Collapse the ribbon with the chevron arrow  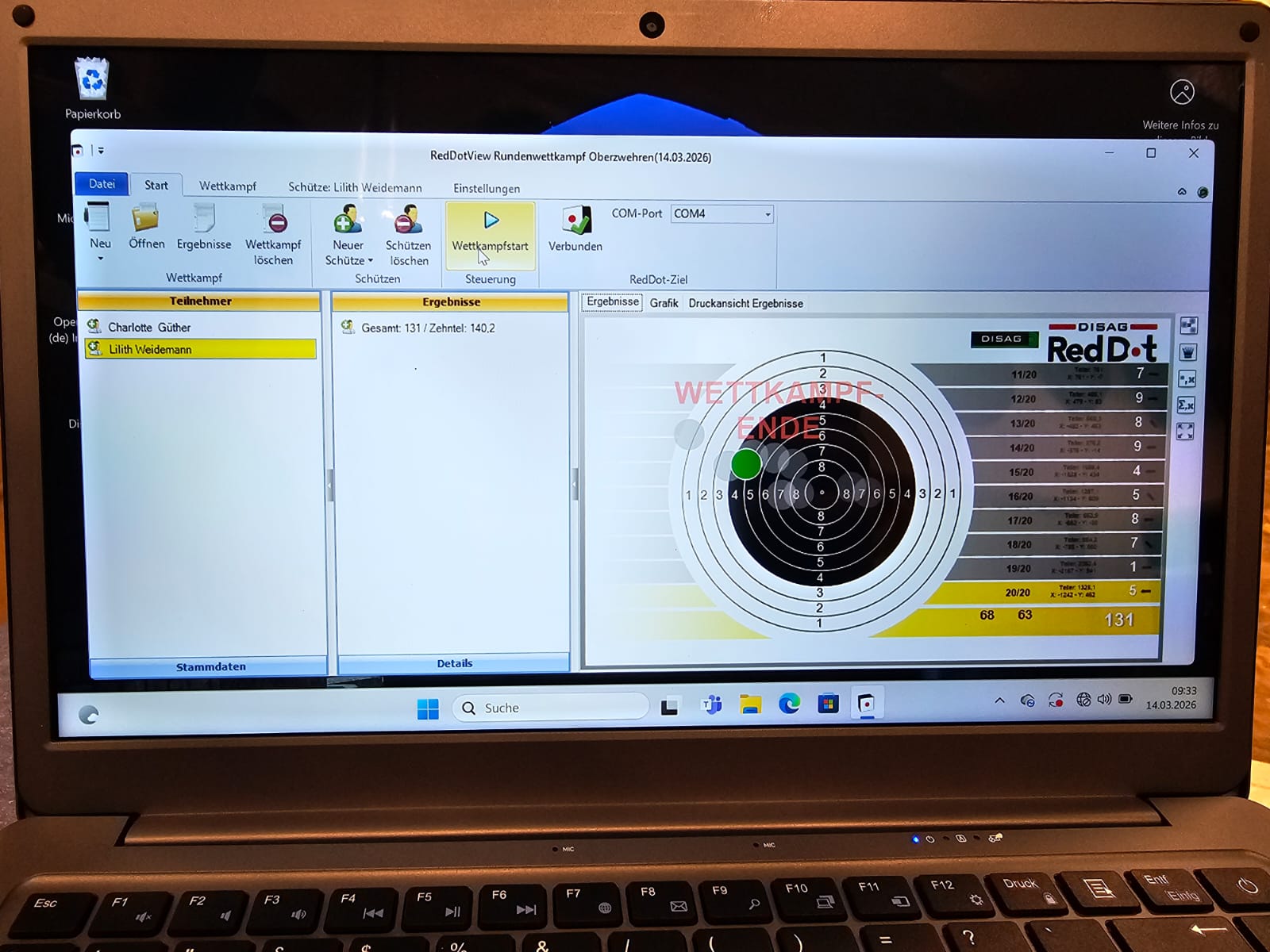click(x=1182, y=192)
